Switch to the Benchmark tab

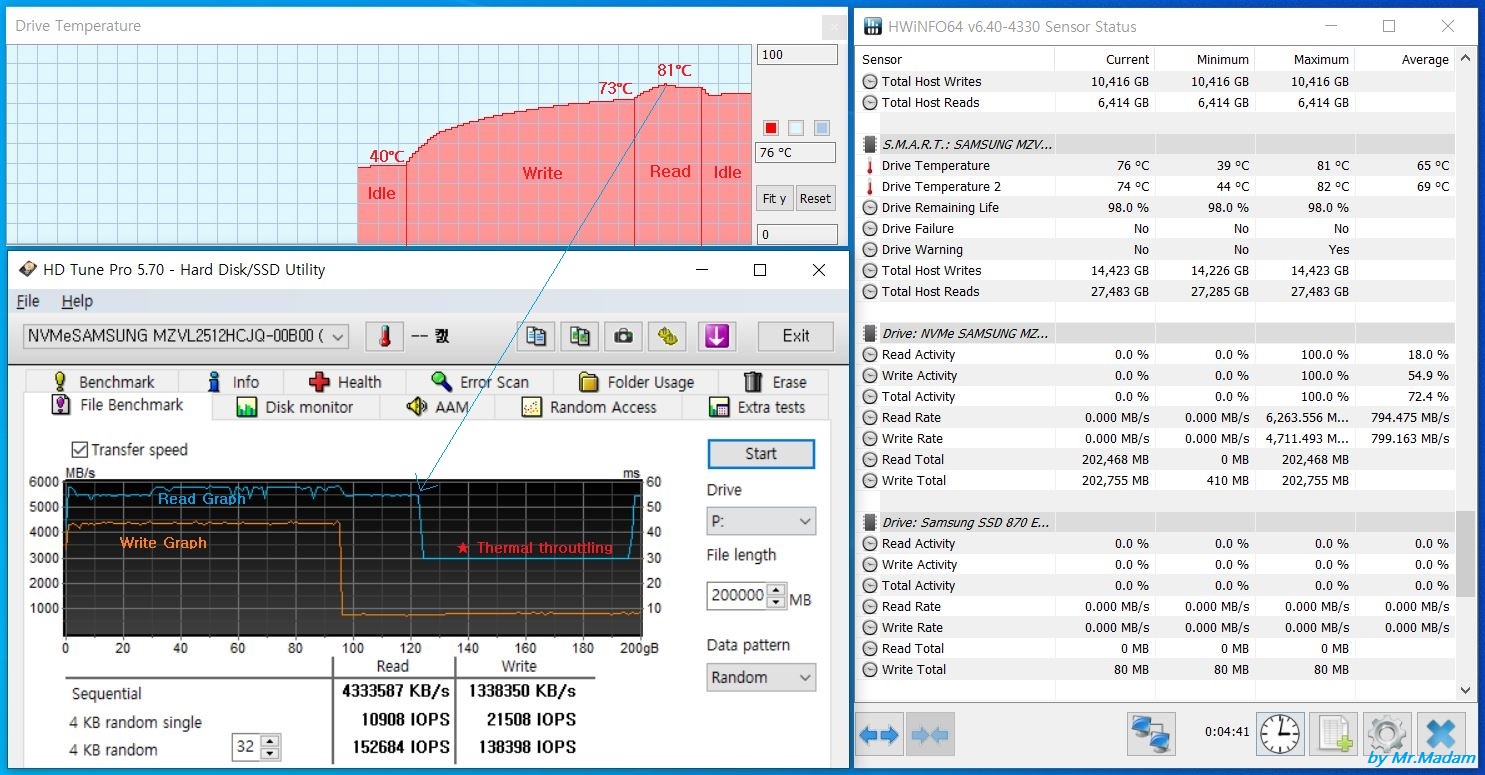coord(103,382)
